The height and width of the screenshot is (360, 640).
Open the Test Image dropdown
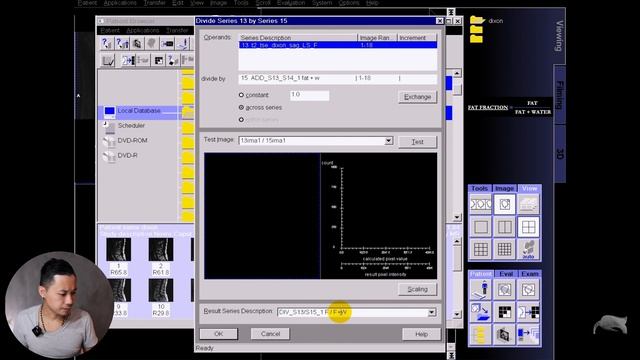tap(389, 140)
